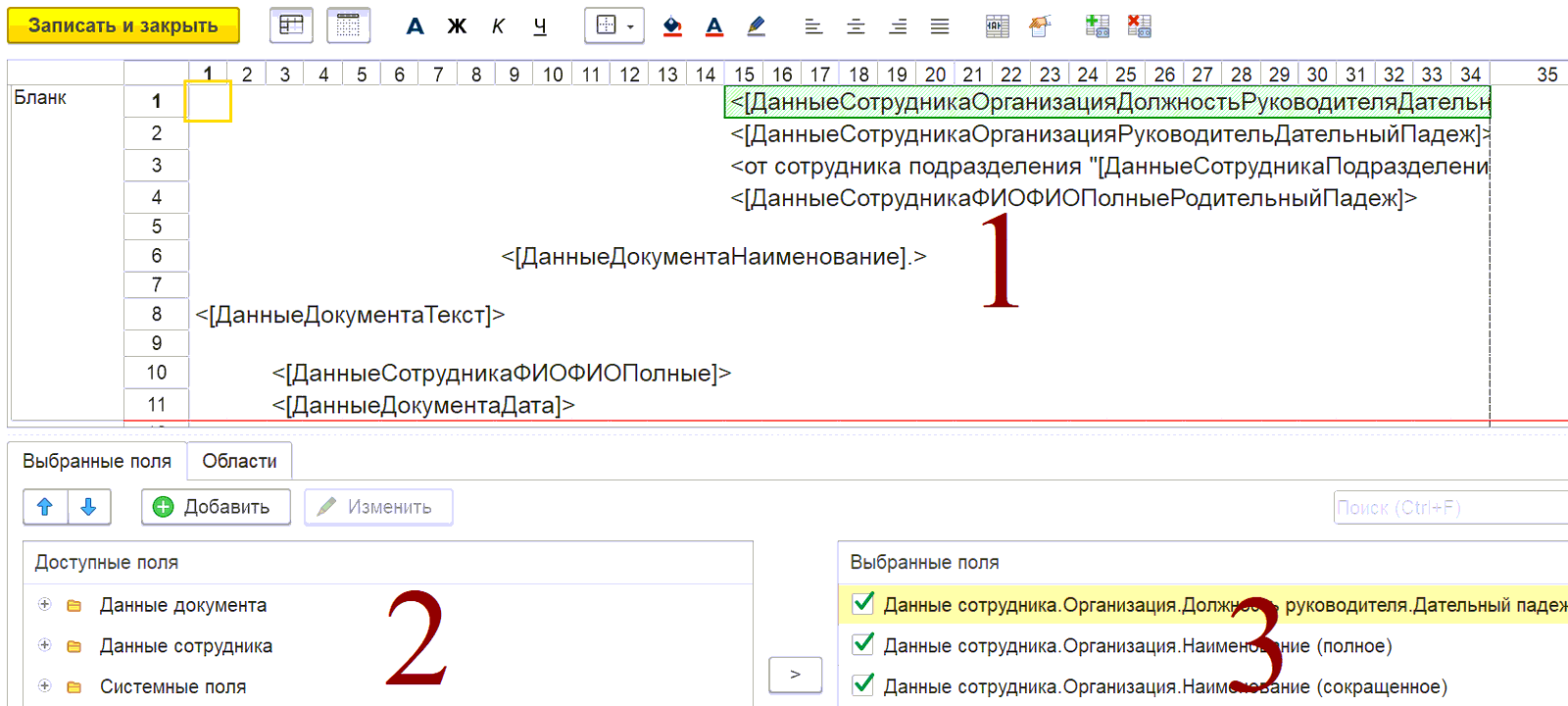Pick the background fill color

672,26
